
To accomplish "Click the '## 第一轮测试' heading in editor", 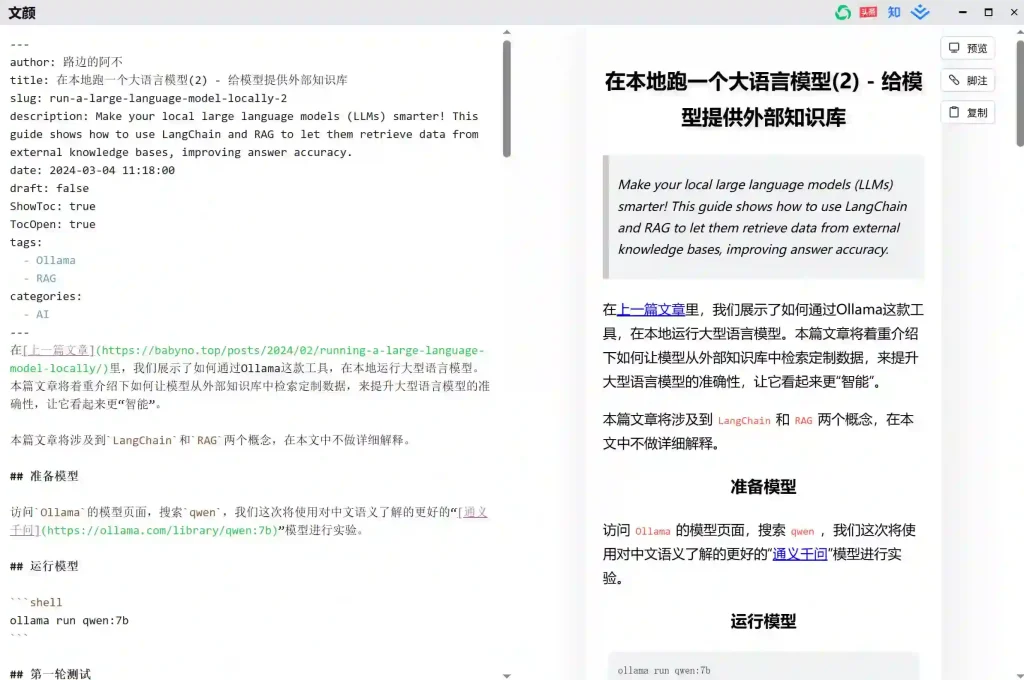I will point(50,673).
